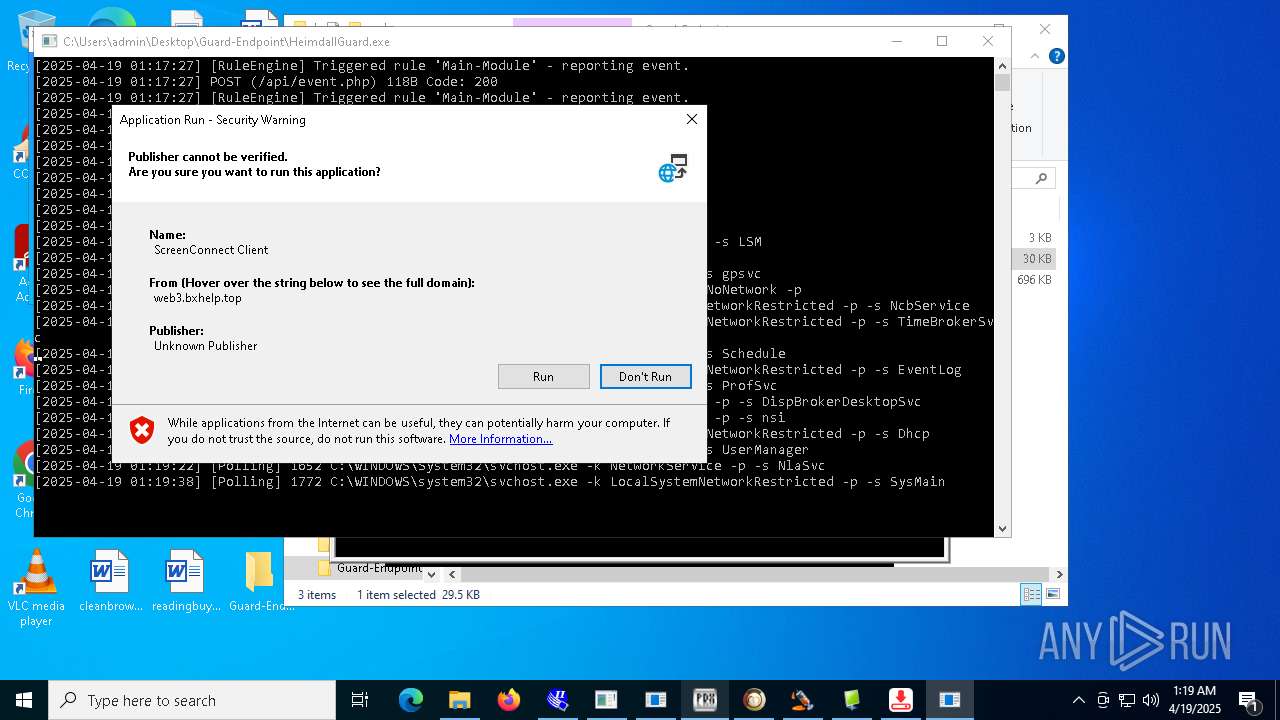Open the PRH taskbar application

tap(705, 700)
